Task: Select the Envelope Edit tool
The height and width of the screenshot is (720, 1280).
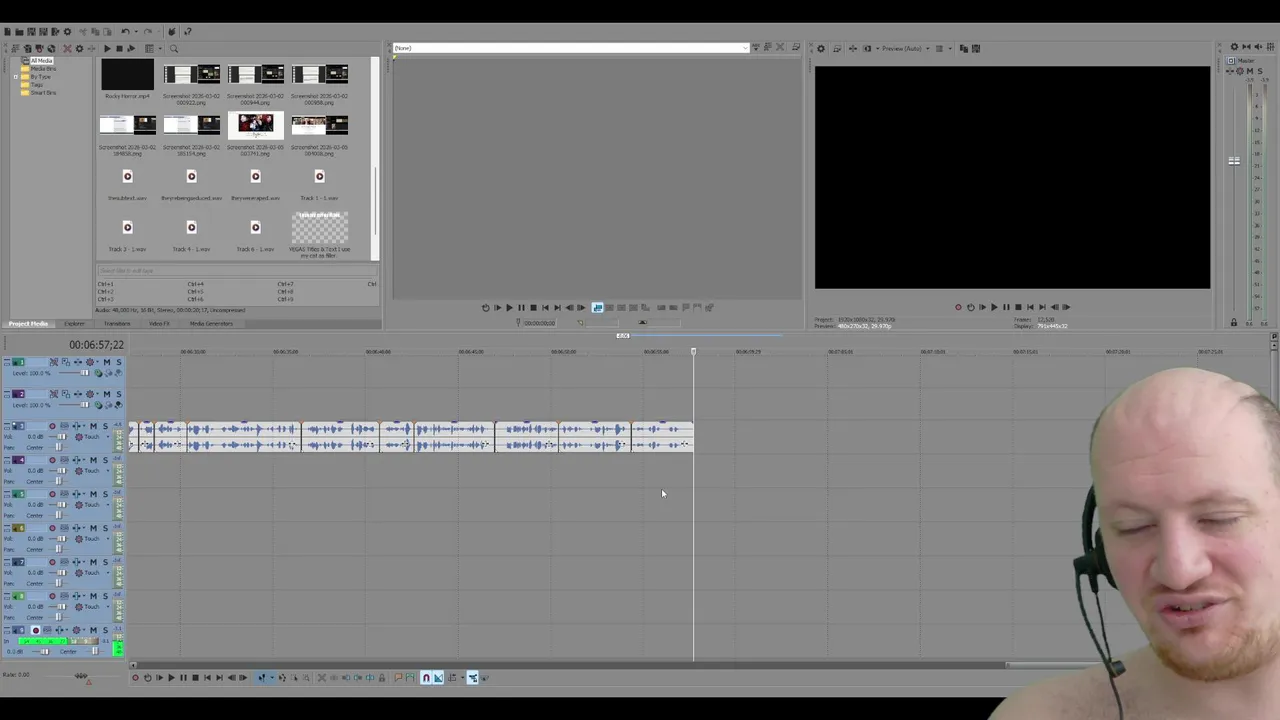Action: pos(282,678)
